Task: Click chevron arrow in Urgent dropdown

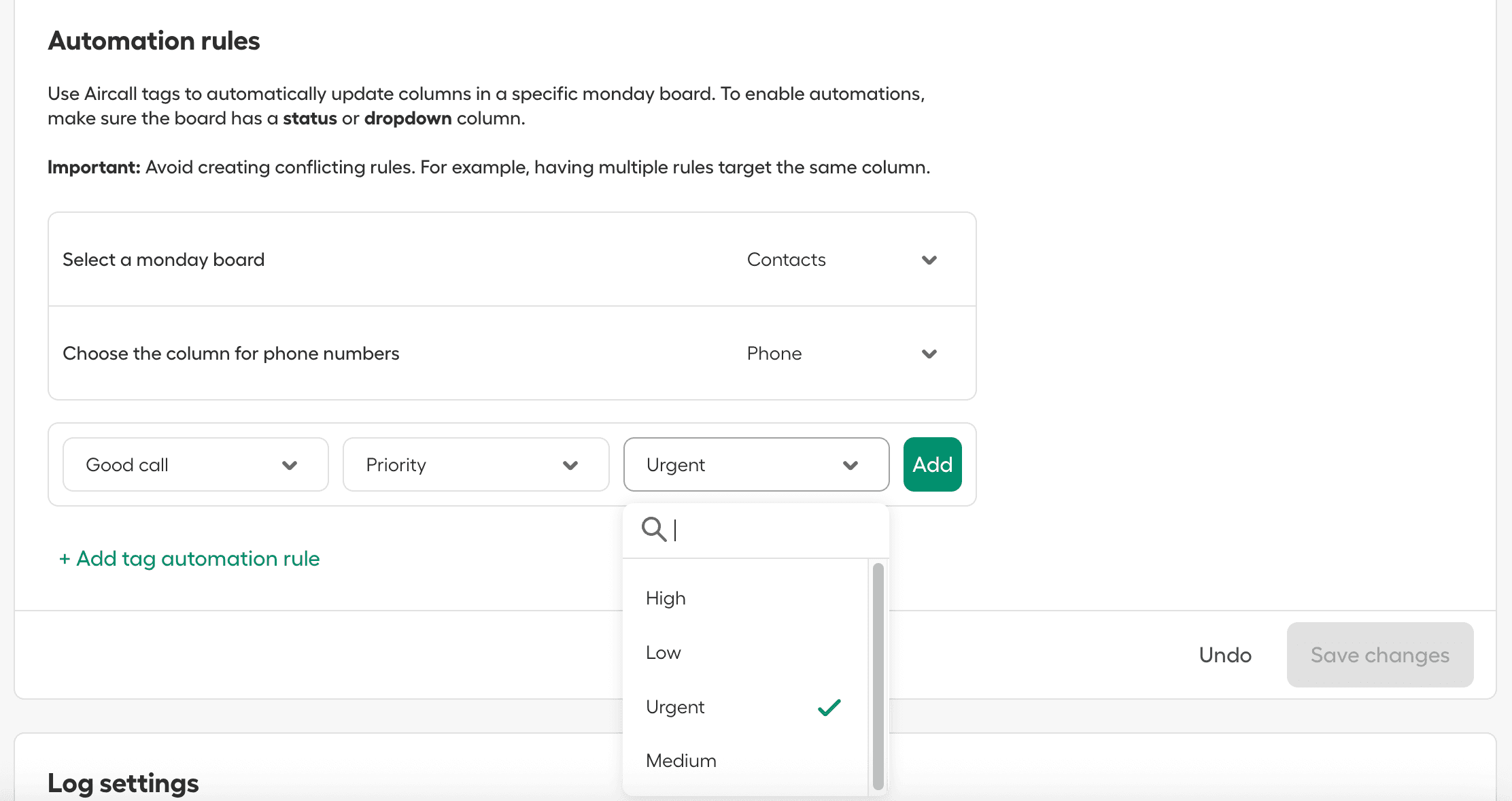Action: coord(850,465)
